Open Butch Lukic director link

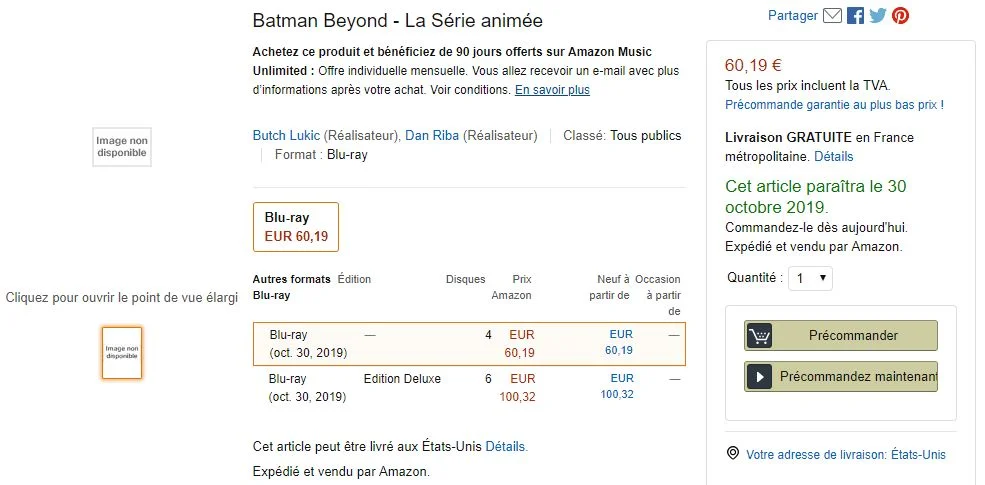click(x=283, y=136)
